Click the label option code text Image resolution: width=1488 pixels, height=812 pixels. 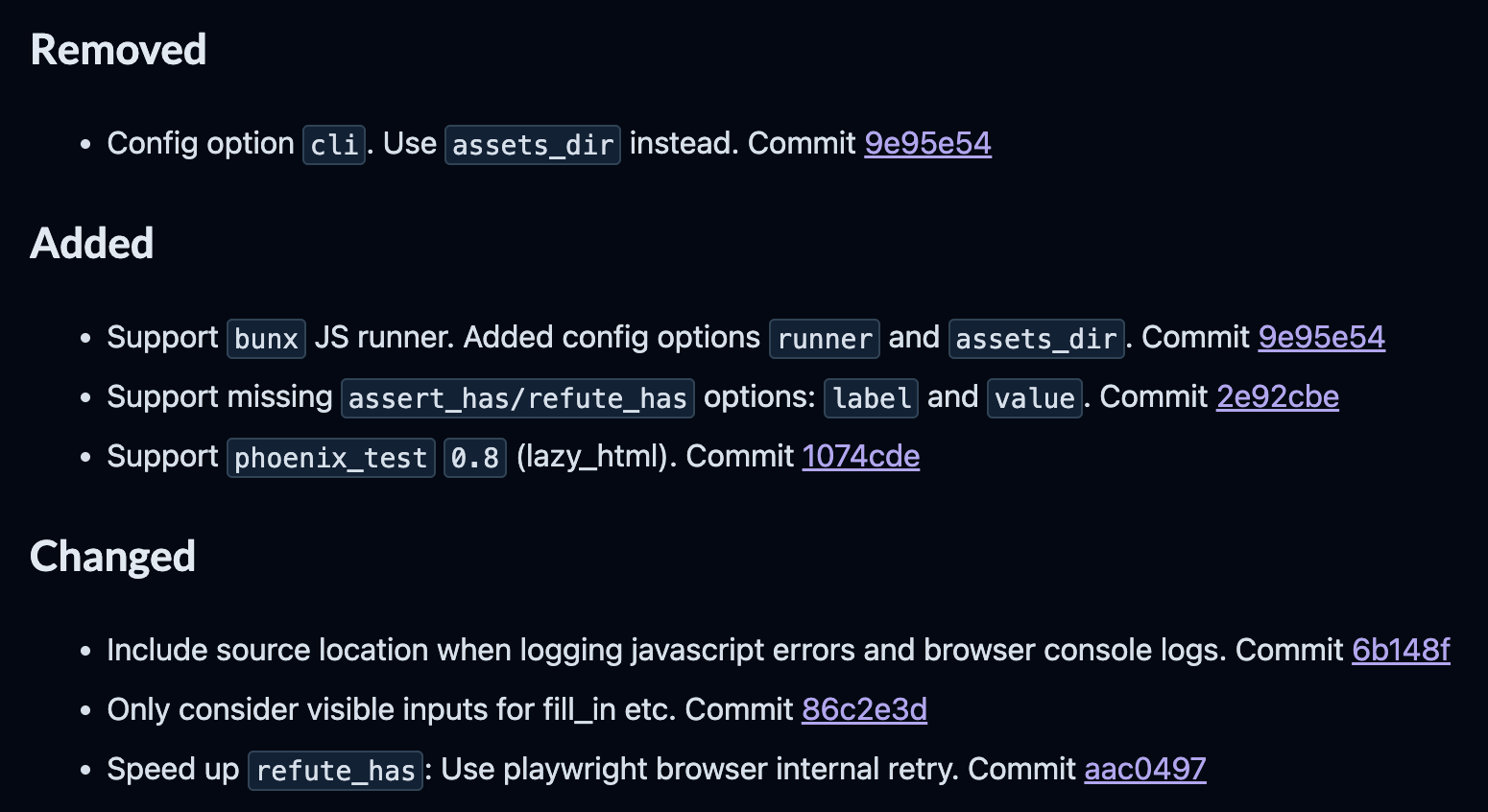tap(872, 398)
